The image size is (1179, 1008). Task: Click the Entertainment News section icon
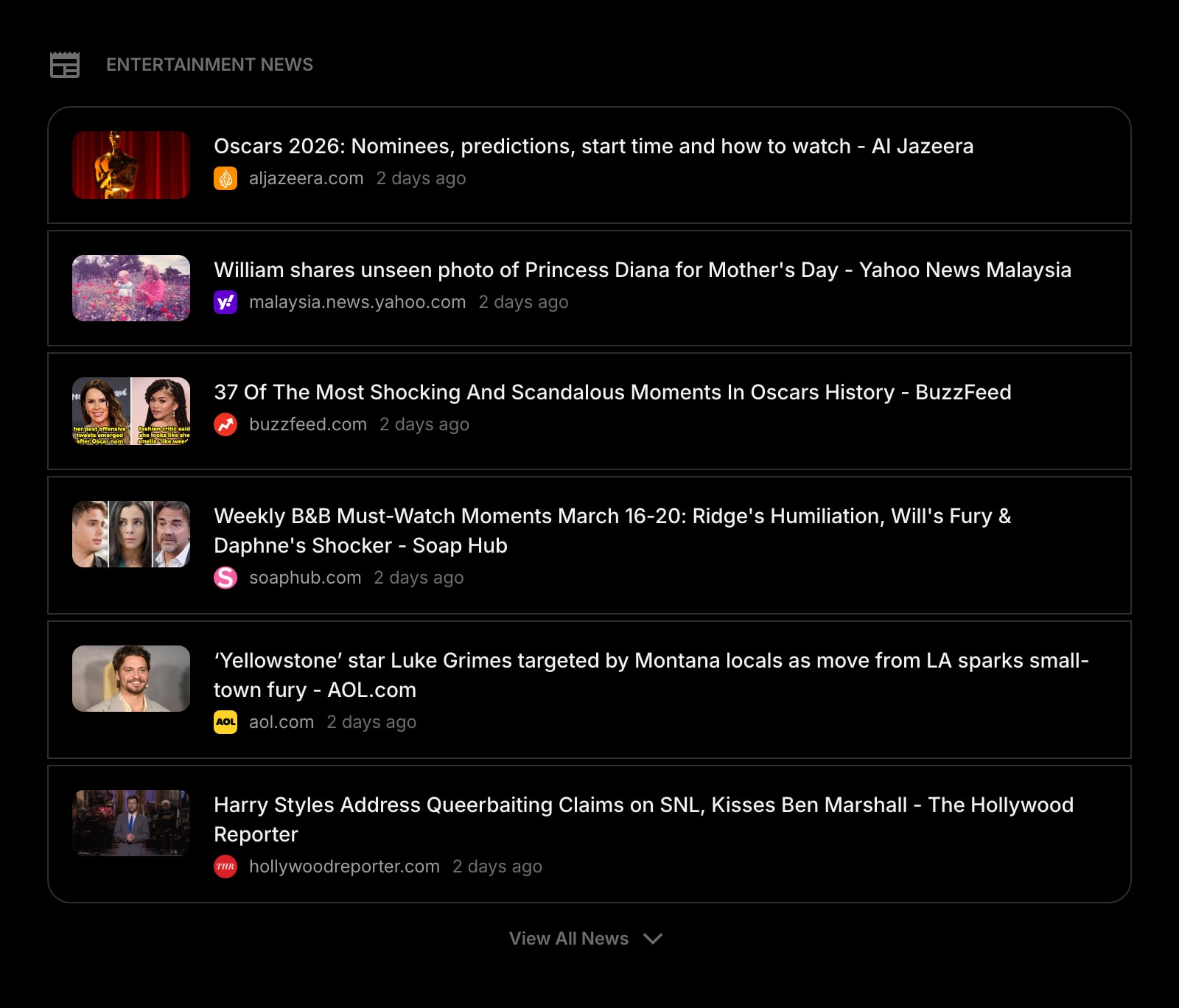click(x=64, y=65)
